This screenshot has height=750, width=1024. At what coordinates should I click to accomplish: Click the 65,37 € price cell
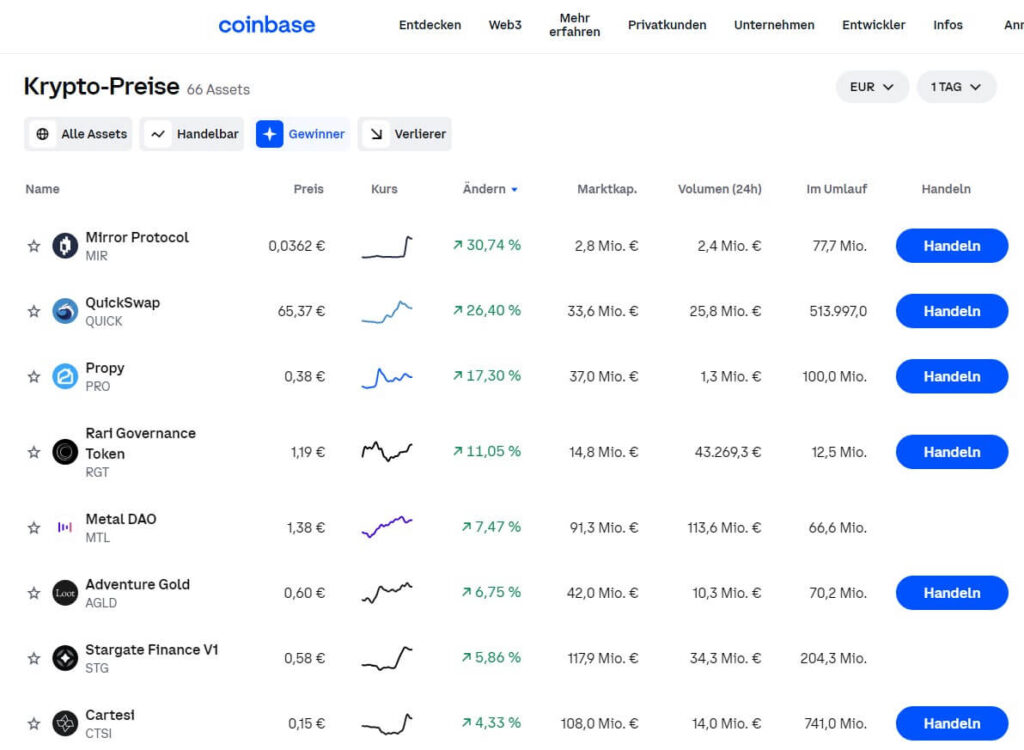click(301, 312)
